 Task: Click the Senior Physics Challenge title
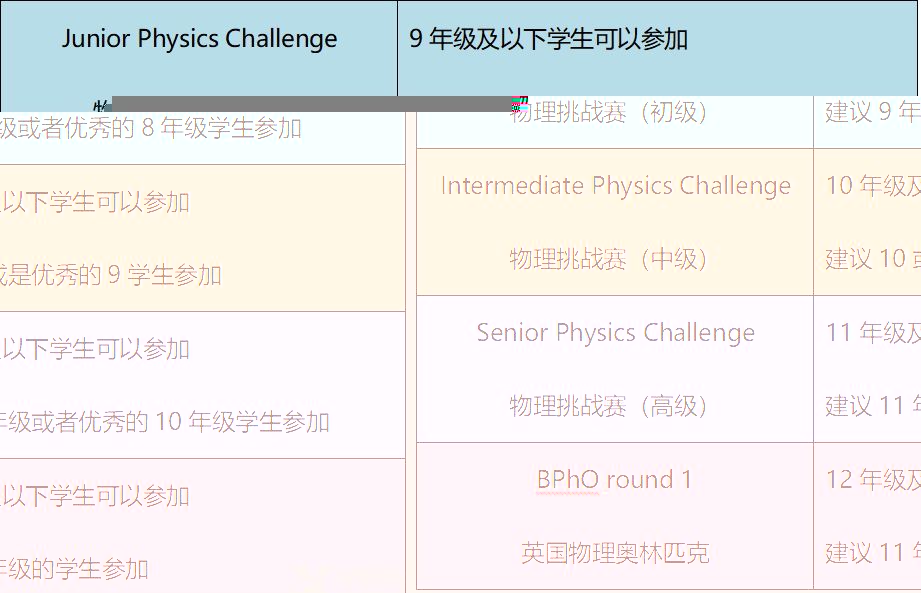pos(616,332)
